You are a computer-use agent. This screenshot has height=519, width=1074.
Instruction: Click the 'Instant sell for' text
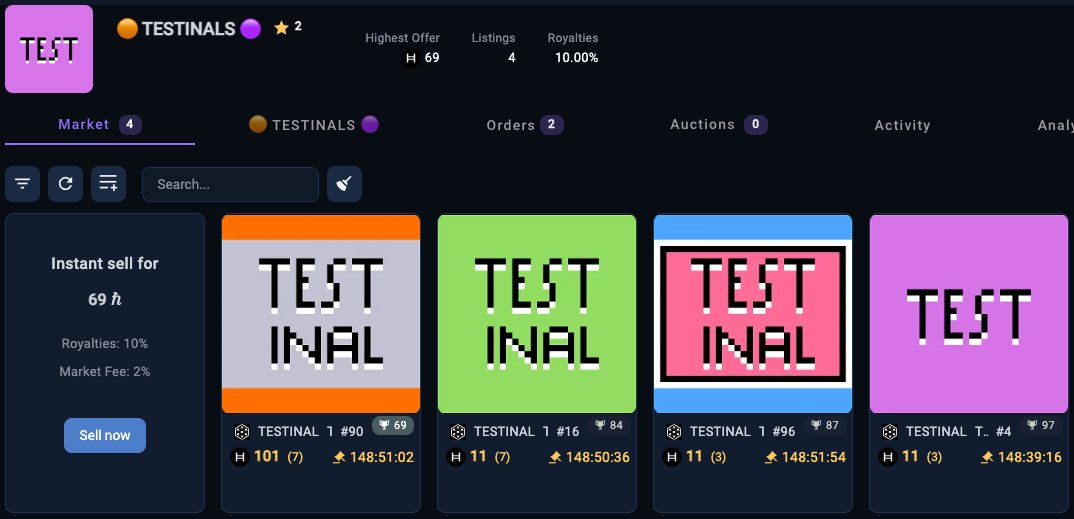pos(105,264)
